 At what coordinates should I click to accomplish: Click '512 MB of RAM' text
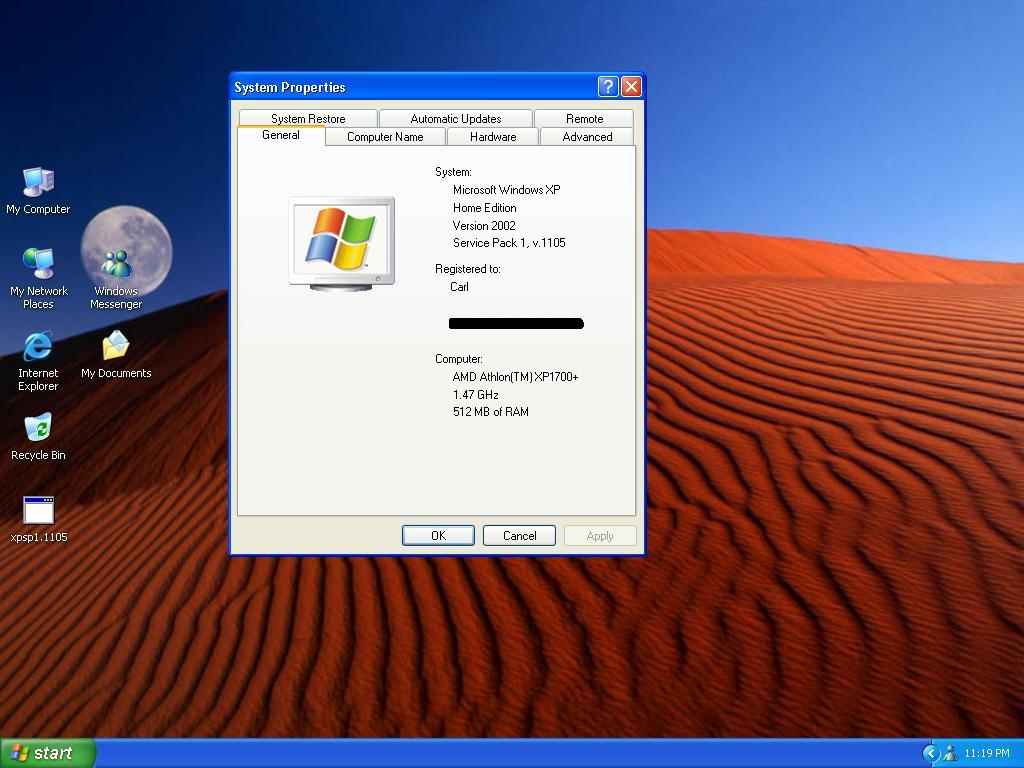click(490, 412)
